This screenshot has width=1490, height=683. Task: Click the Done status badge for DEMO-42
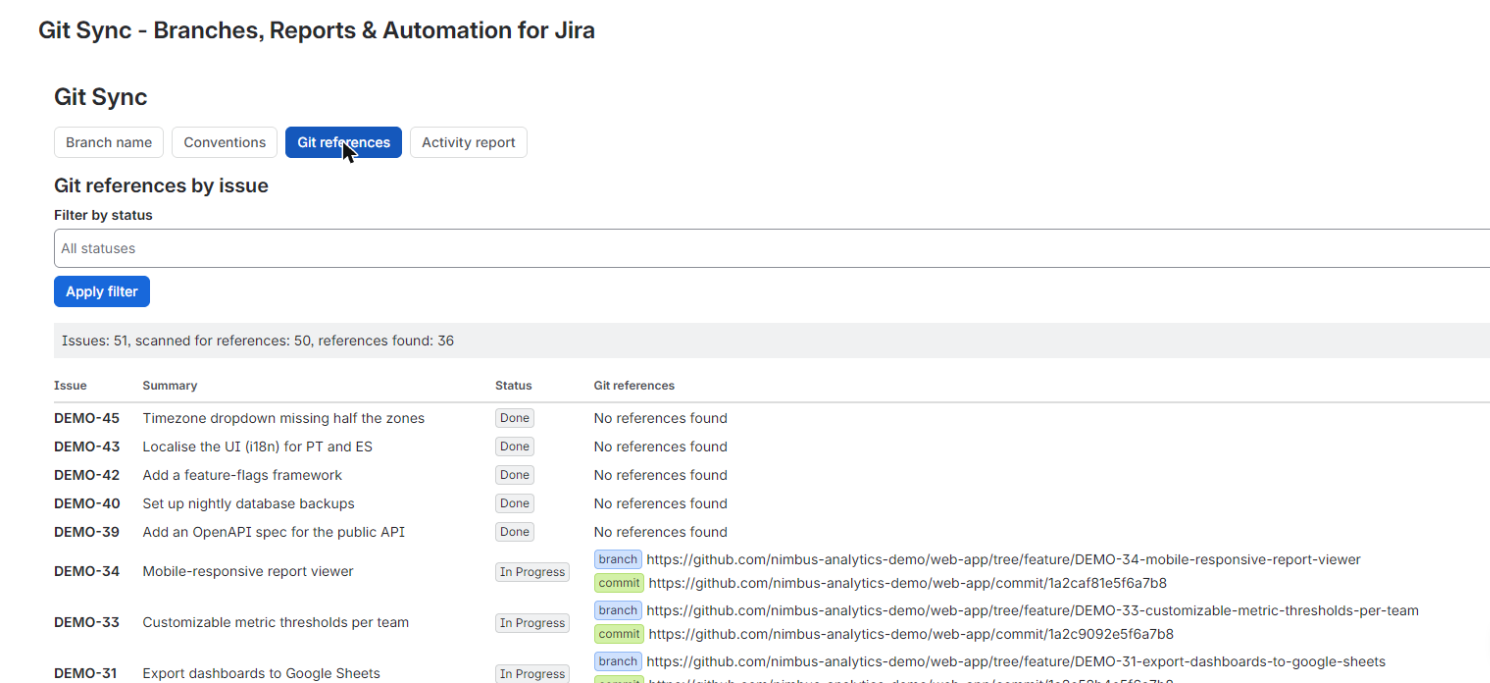[515, 475]
